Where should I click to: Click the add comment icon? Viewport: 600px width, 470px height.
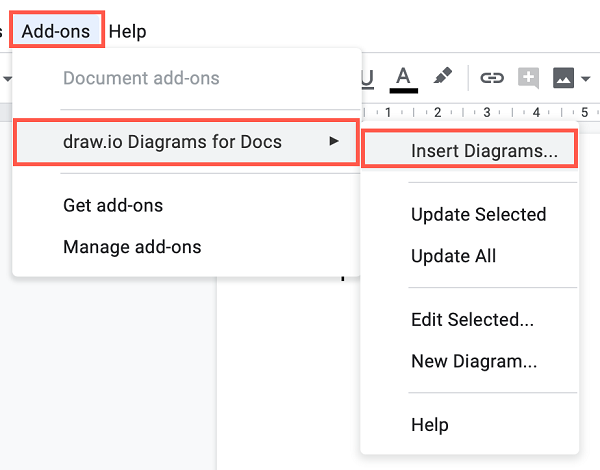tap(528, 78)
